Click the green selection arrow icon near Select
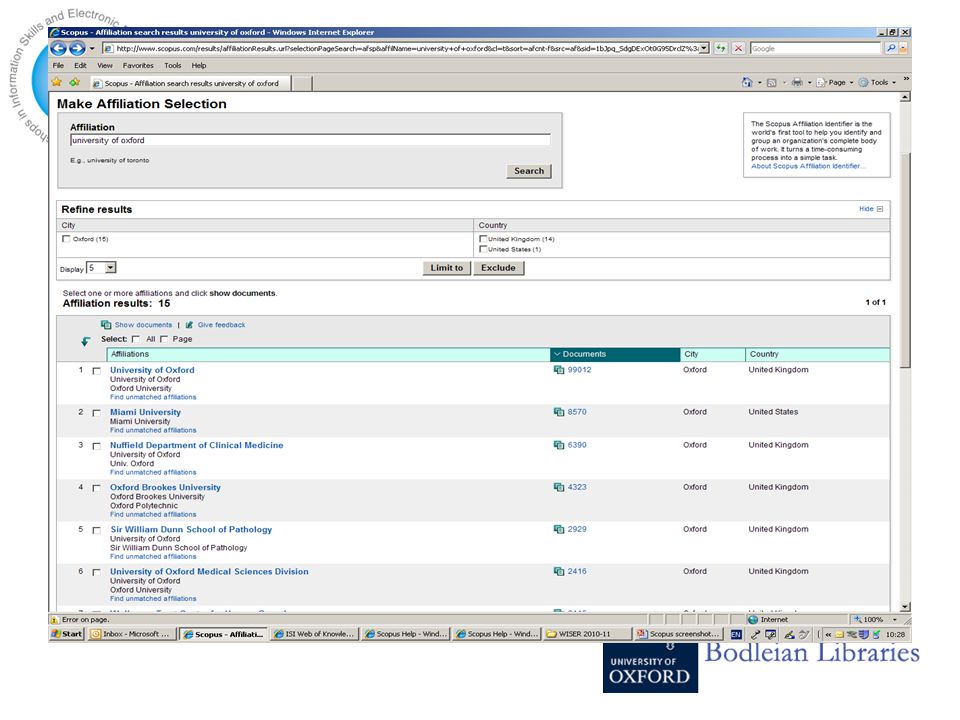The image size is (960, 720). 86,341
